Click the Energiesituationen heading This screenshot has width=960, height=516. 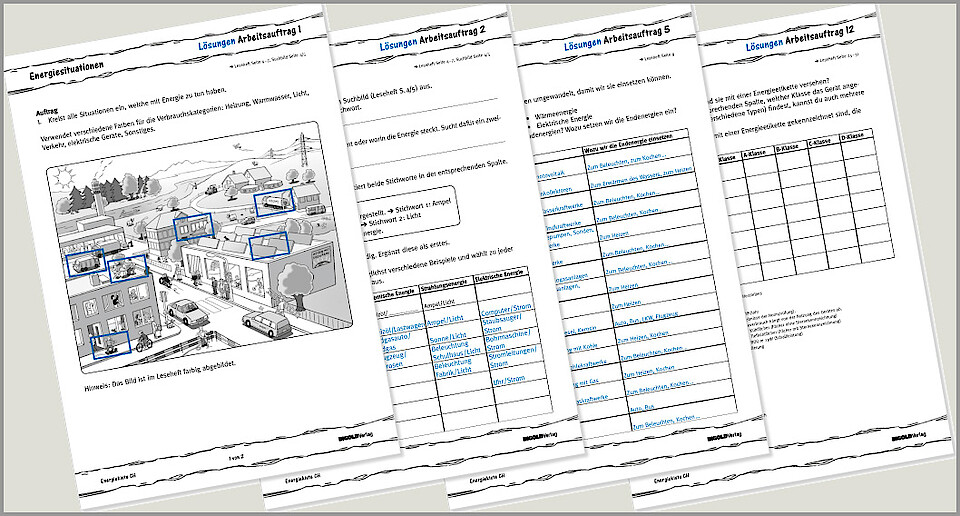[x=66, y=70]
